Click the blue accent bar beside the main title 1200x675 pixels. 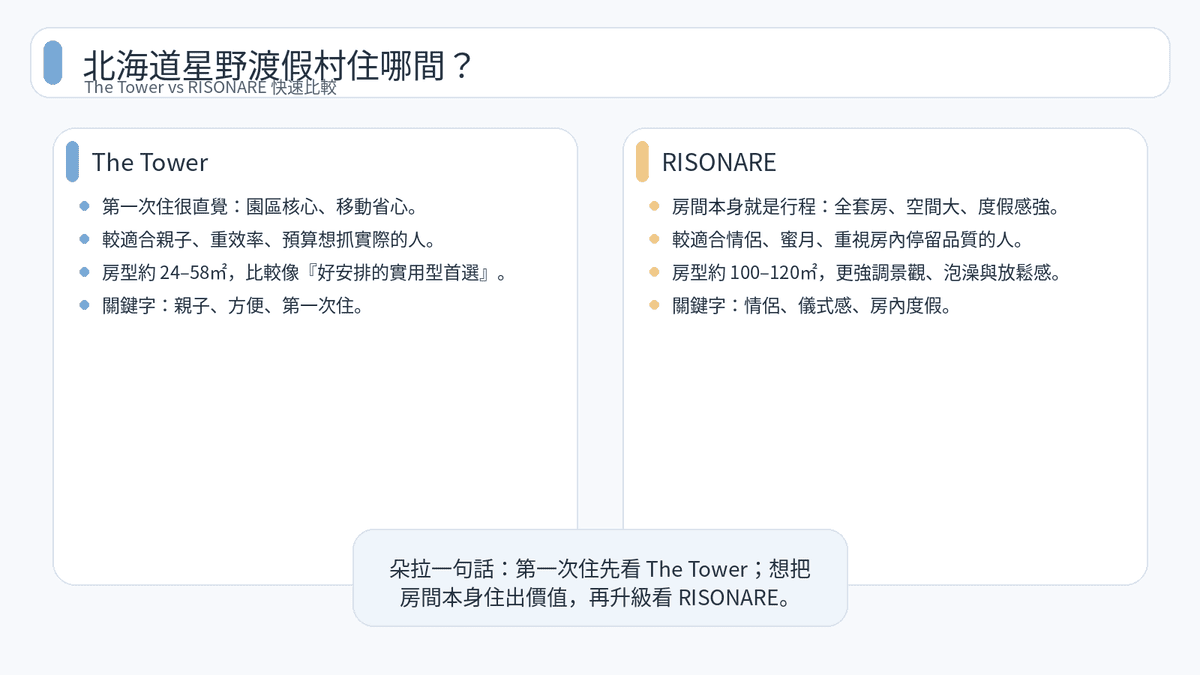53,63
